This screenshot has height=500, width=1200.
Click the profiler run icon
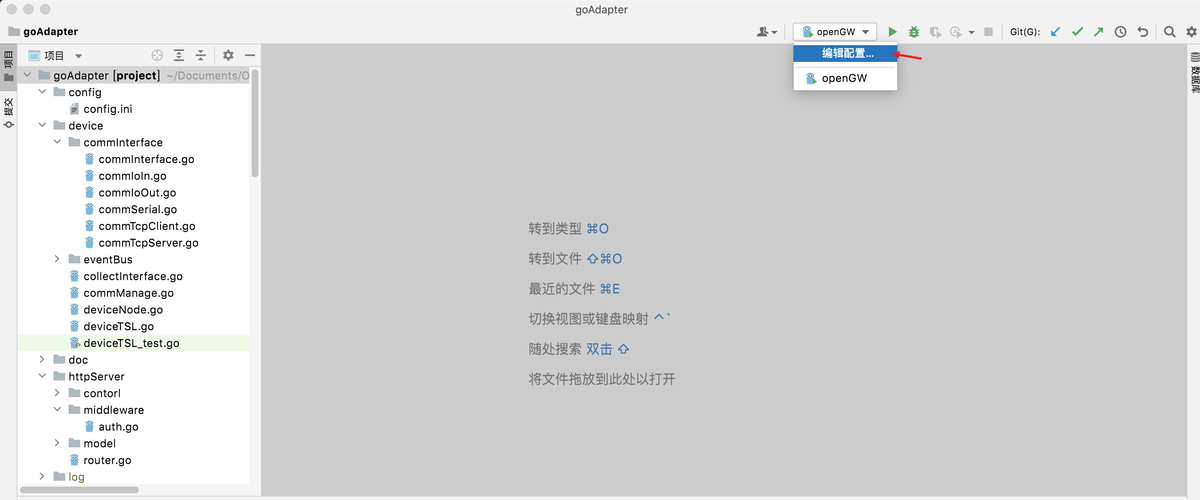(x=956, y=32)
